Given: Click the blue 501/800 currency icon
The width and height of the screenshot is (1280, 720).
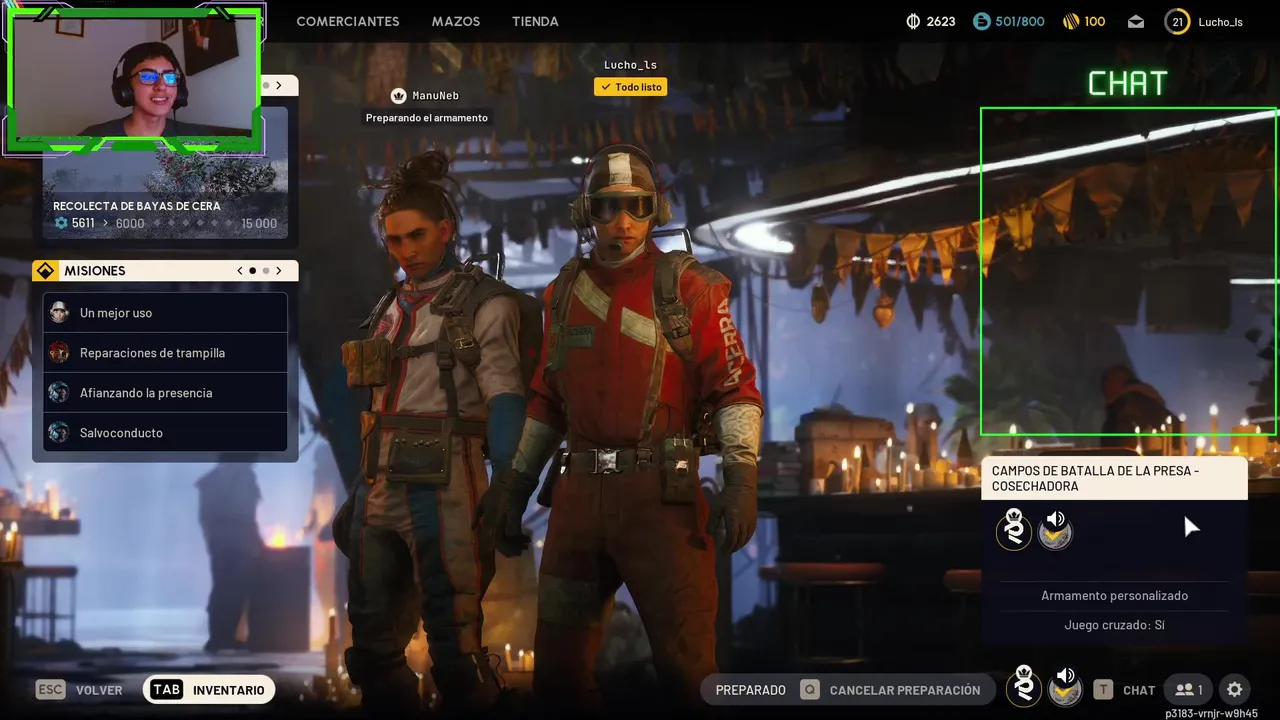Looking at the screenshot, I should [982, 21].
